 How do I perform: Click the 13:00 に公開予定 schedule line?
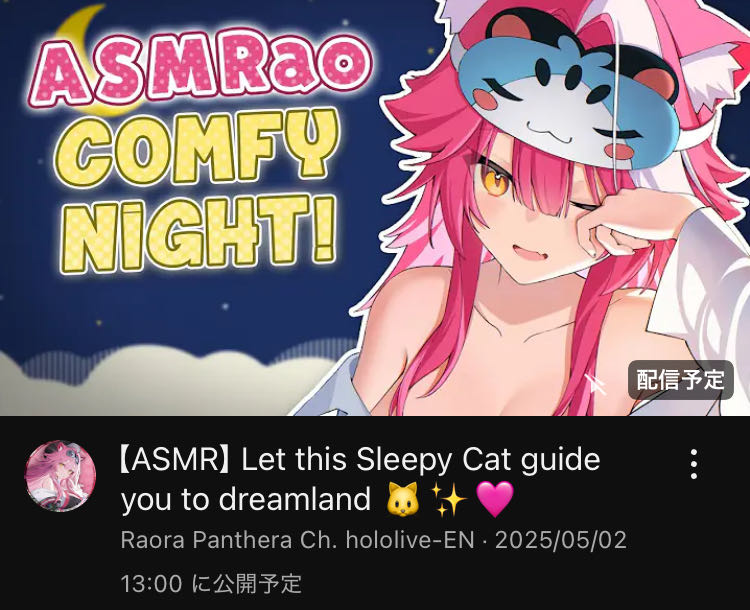click(211, 584)
